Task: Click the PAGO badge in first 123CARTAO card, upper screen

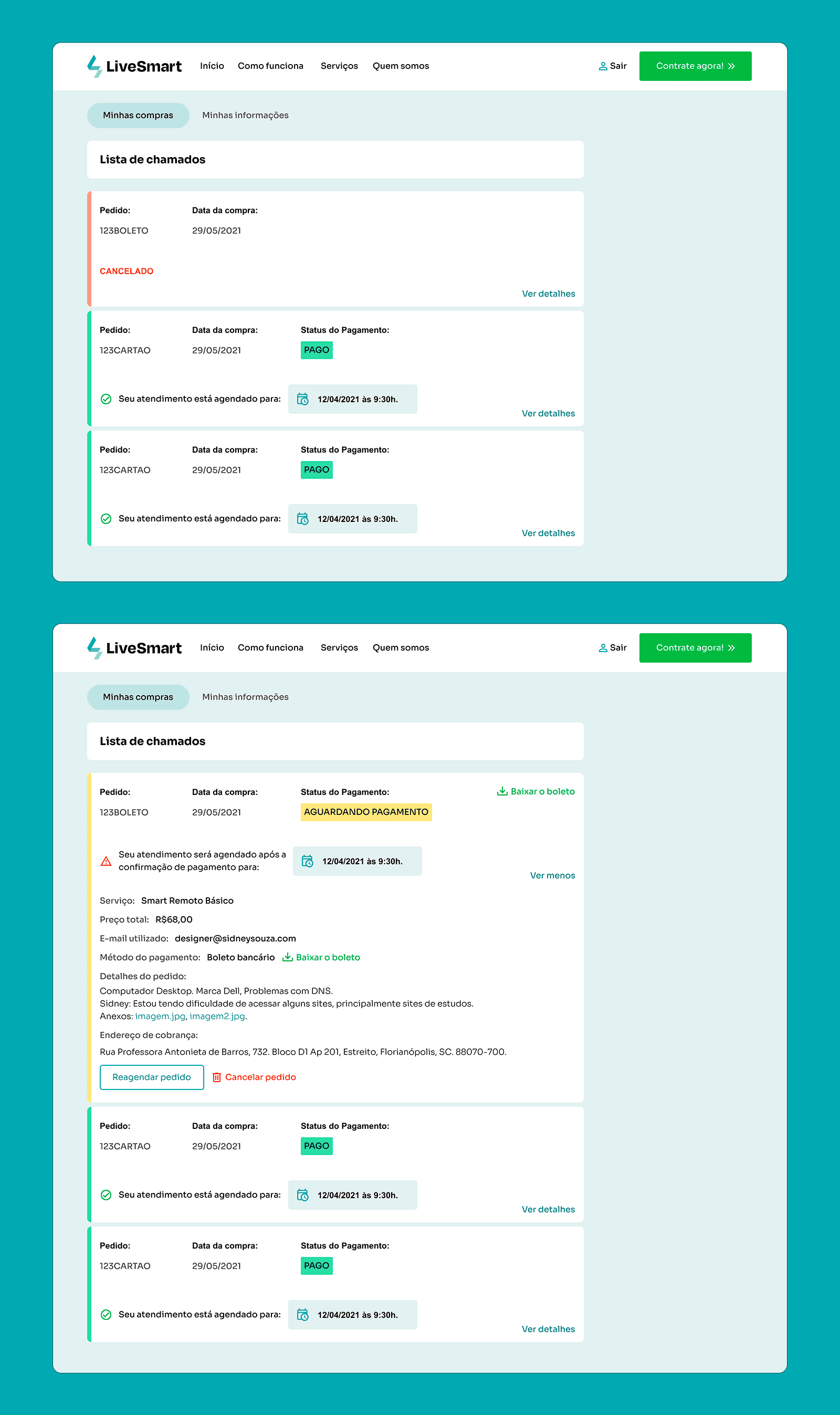Action: click(317, 350)
